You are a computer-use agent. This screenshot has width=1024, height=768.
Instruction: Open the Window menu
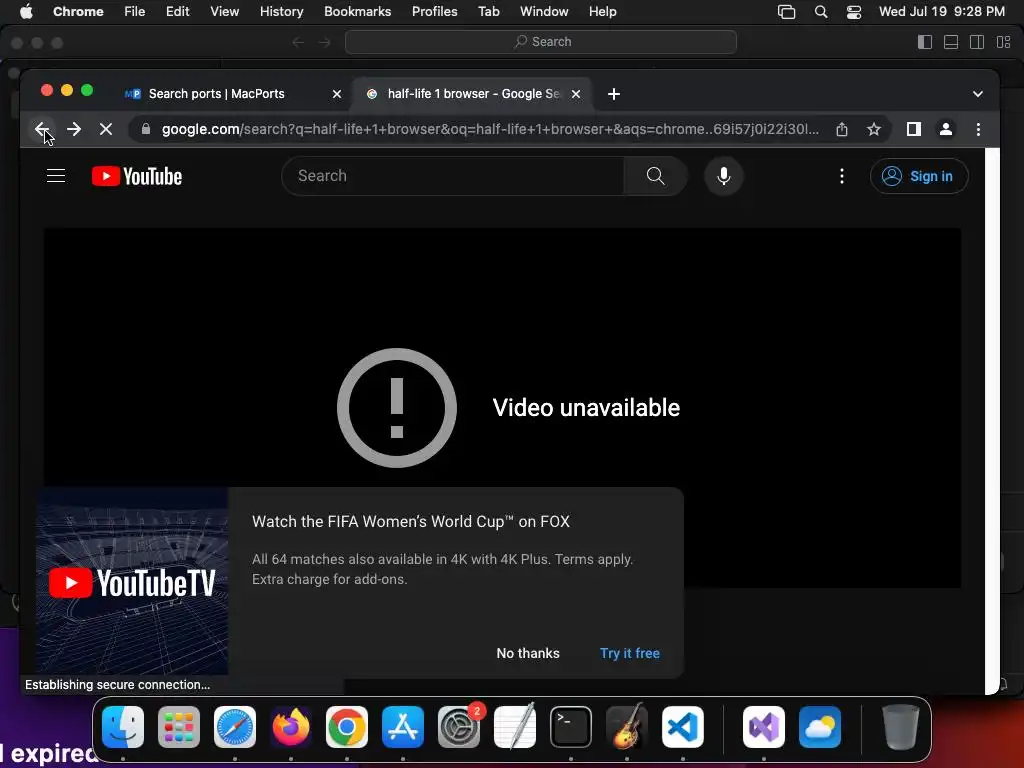pyautogui.click(x=544, y=12)
